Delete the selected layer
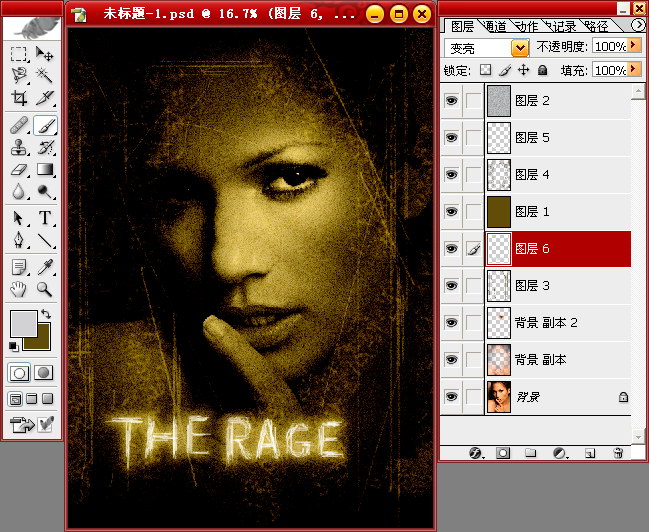The width and height of the screenshot is (649, 532). point(618,453)
